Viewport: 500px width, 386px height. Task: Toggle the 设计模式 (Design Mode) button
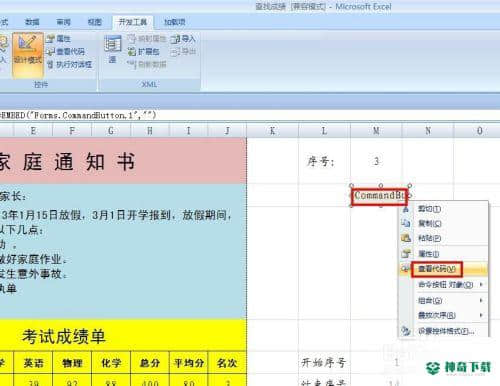click(x=28, y=55)
